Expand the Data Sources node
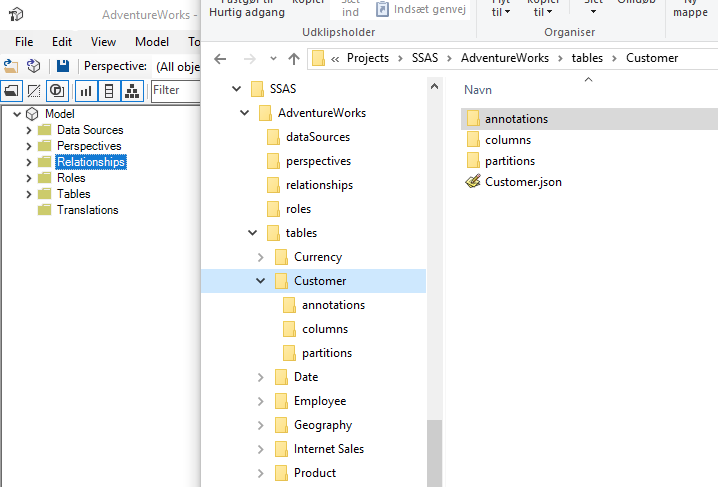Image resolution: width=718 pixels, height=487 pixels. pyautogui.click(x=29, y=130)
